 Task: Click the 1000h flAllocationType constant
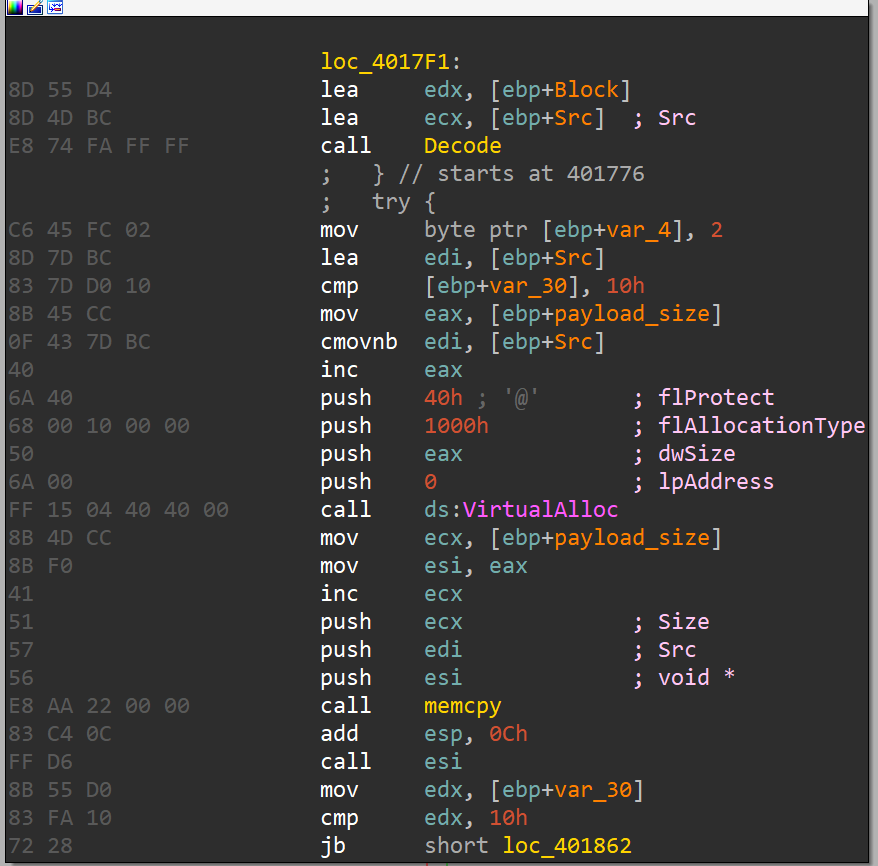(455, 425)
